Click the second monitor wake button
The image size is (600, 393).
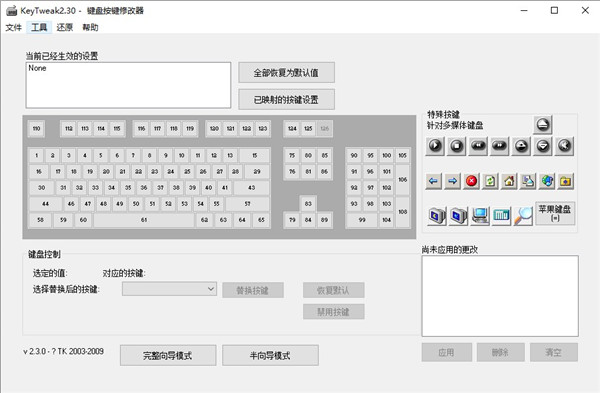(458, 215)
